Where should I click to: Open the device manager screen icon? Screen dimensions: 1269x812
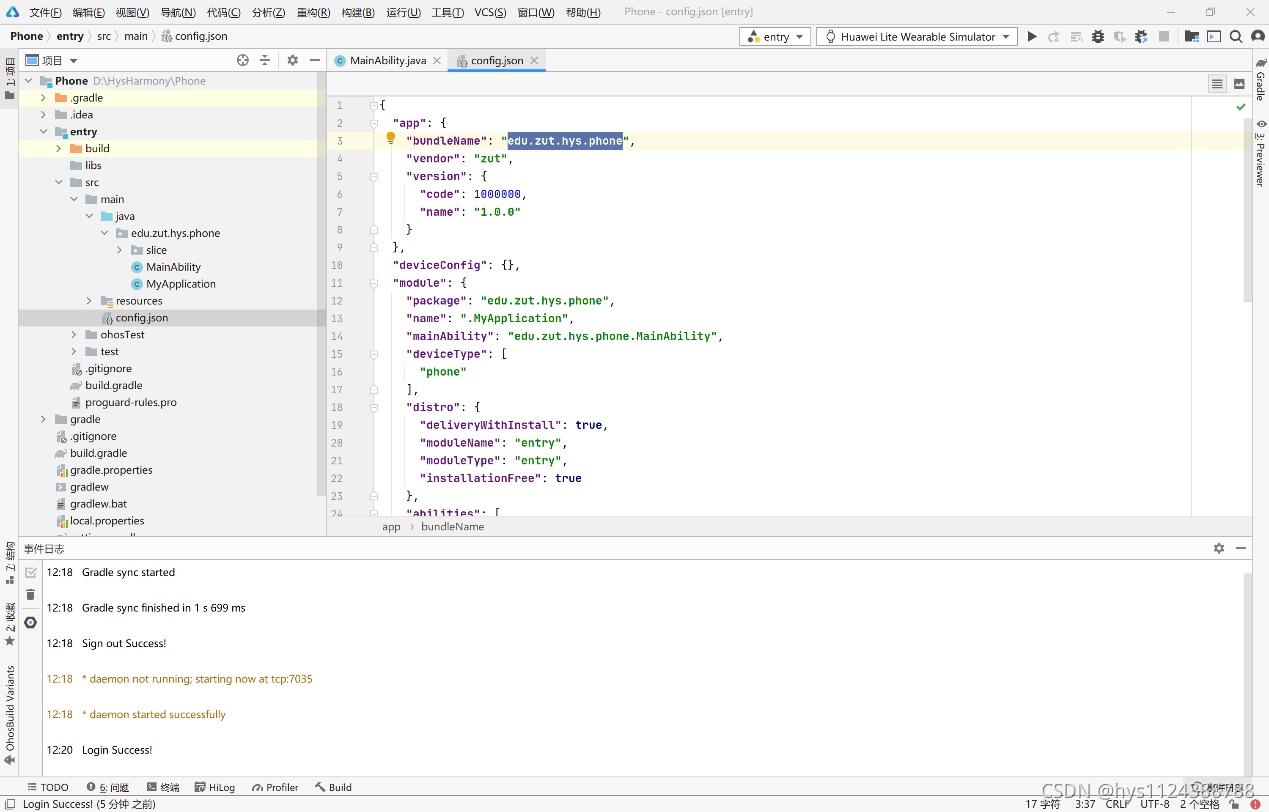[x=1213, y=37]
